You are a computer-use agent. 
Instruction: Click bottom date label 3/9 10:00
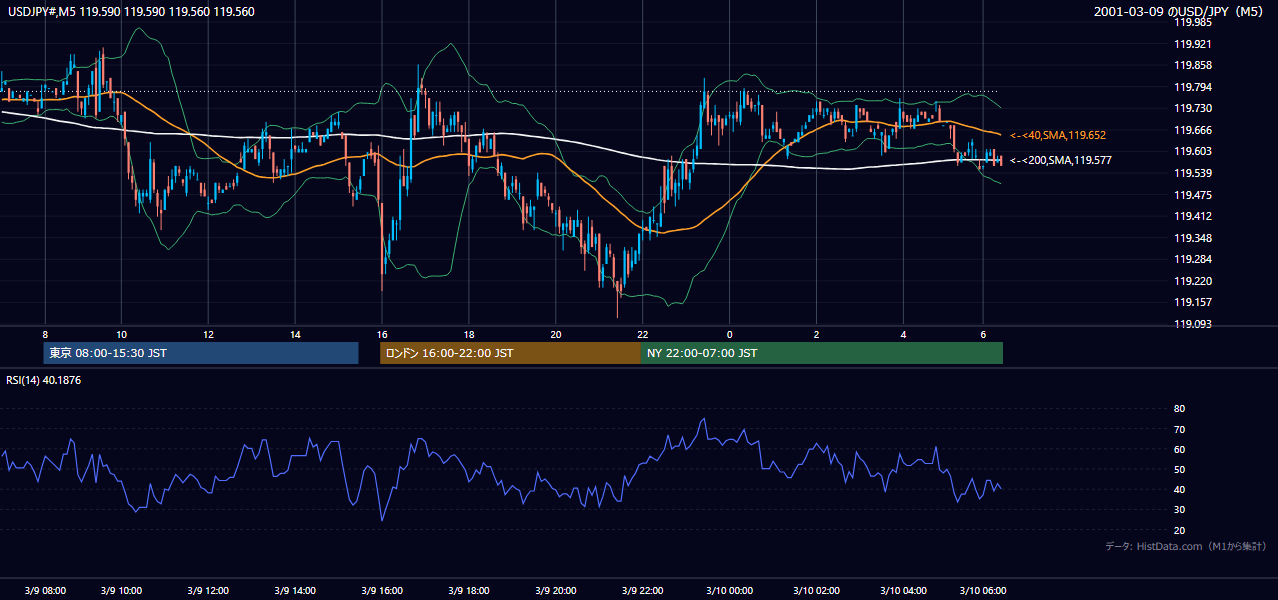[121, 590]
